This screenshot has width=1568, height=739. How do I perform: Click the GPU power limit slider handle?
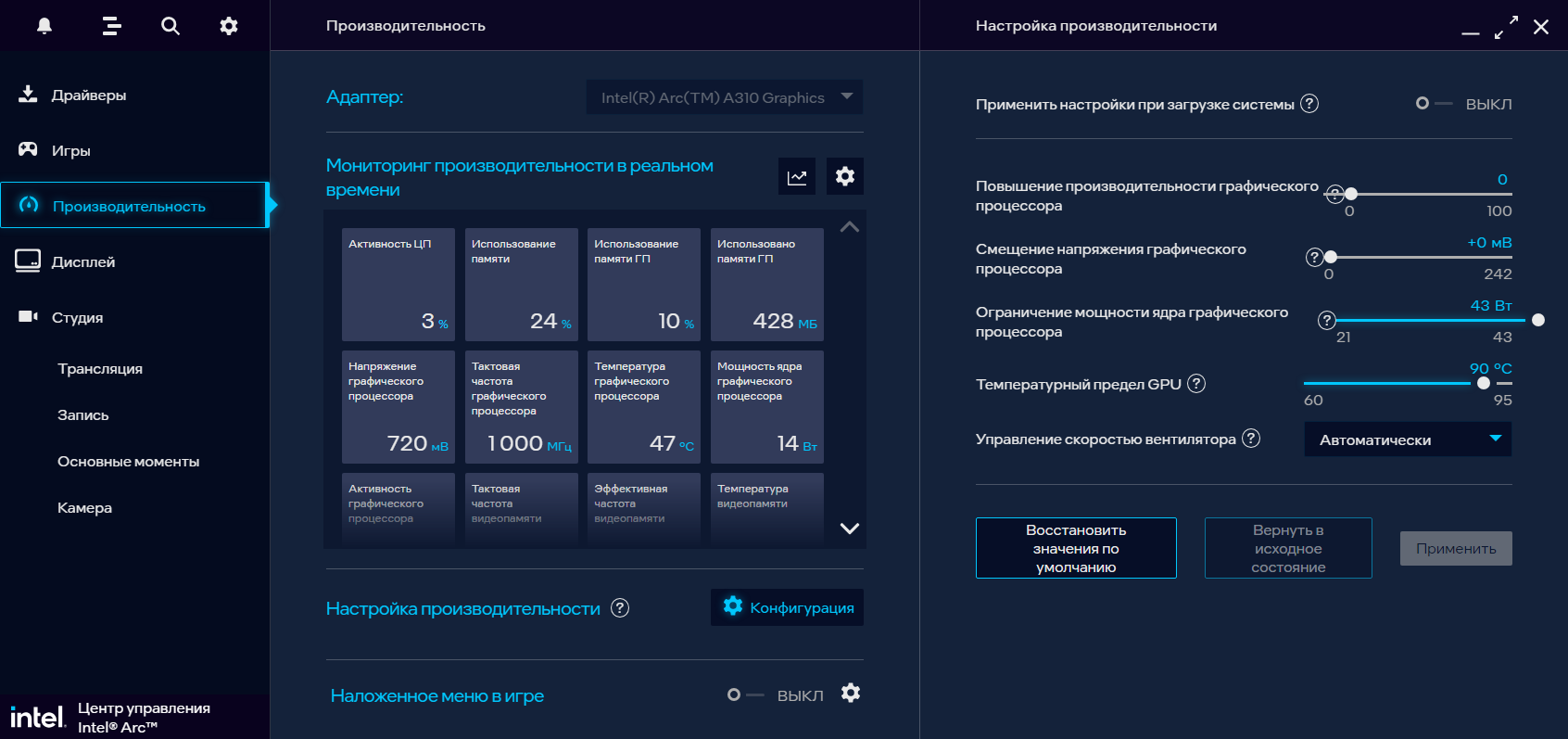pyautogui.click(x=1538, y=320)
